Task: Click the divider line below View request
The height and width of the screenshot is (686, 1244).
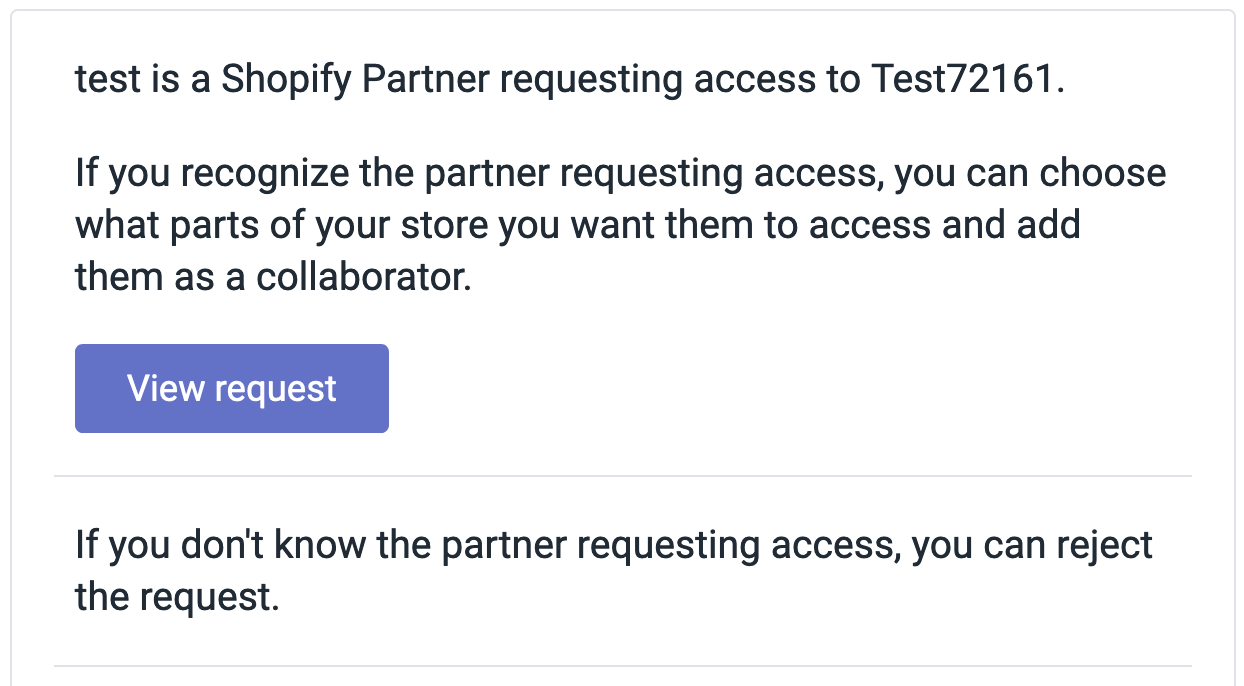Action: coord(622,476)
